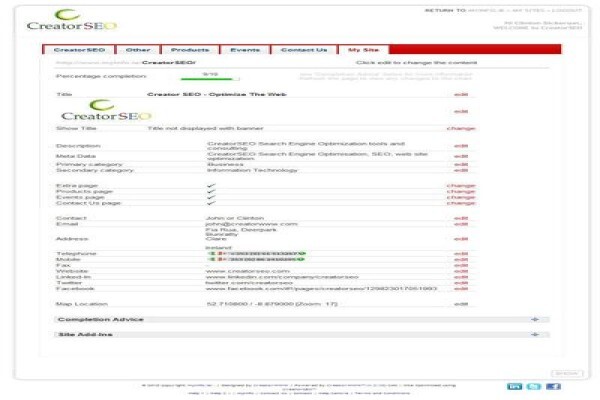Click the CreatorSEO logo in the header
The image size is (600, 400).
click(72, 20)
